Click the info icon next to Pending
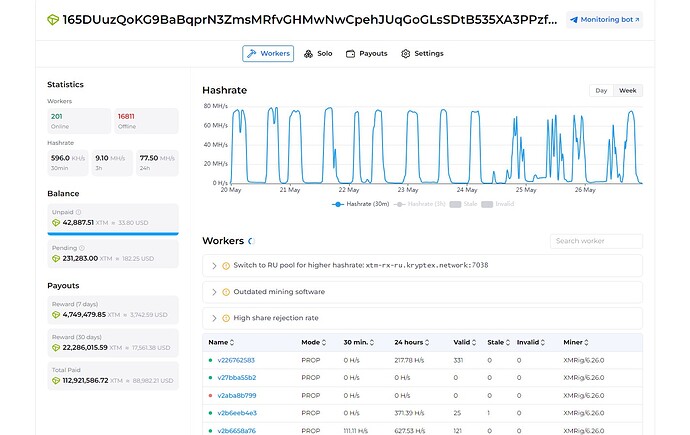 (82, 248)
